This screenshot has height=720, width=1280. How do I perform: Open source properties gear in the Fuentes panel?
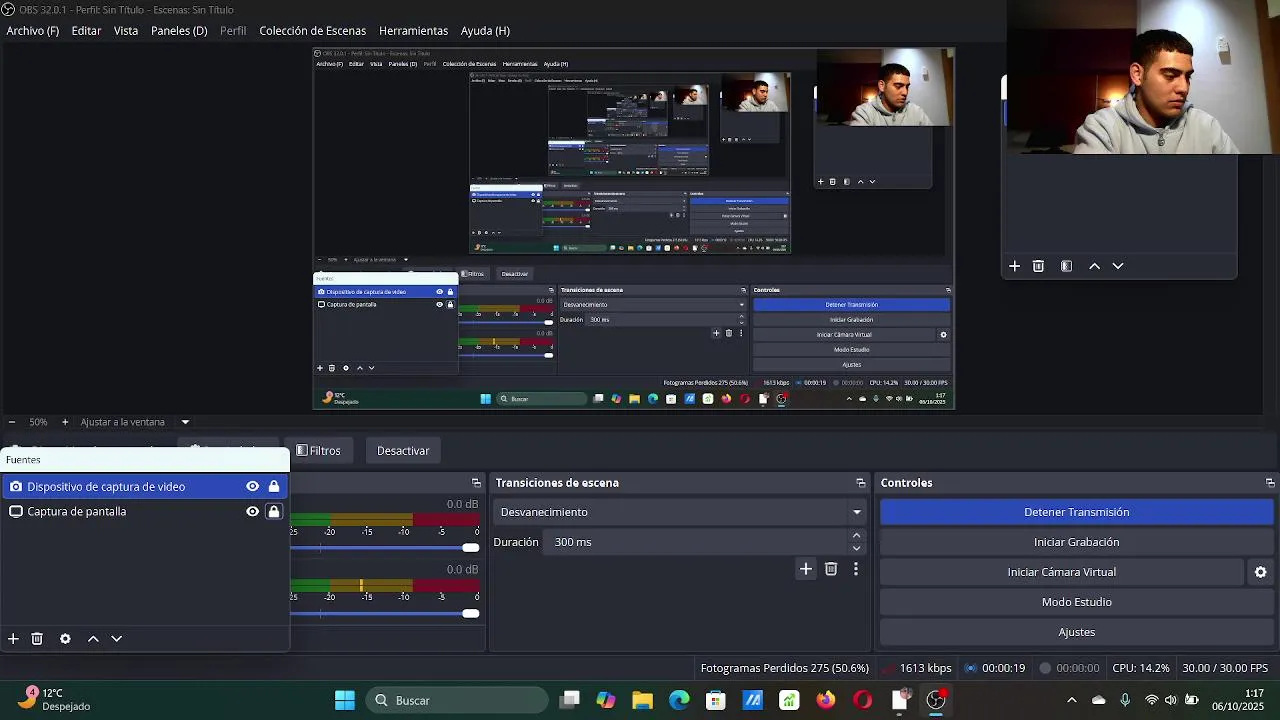coord(65,639)
